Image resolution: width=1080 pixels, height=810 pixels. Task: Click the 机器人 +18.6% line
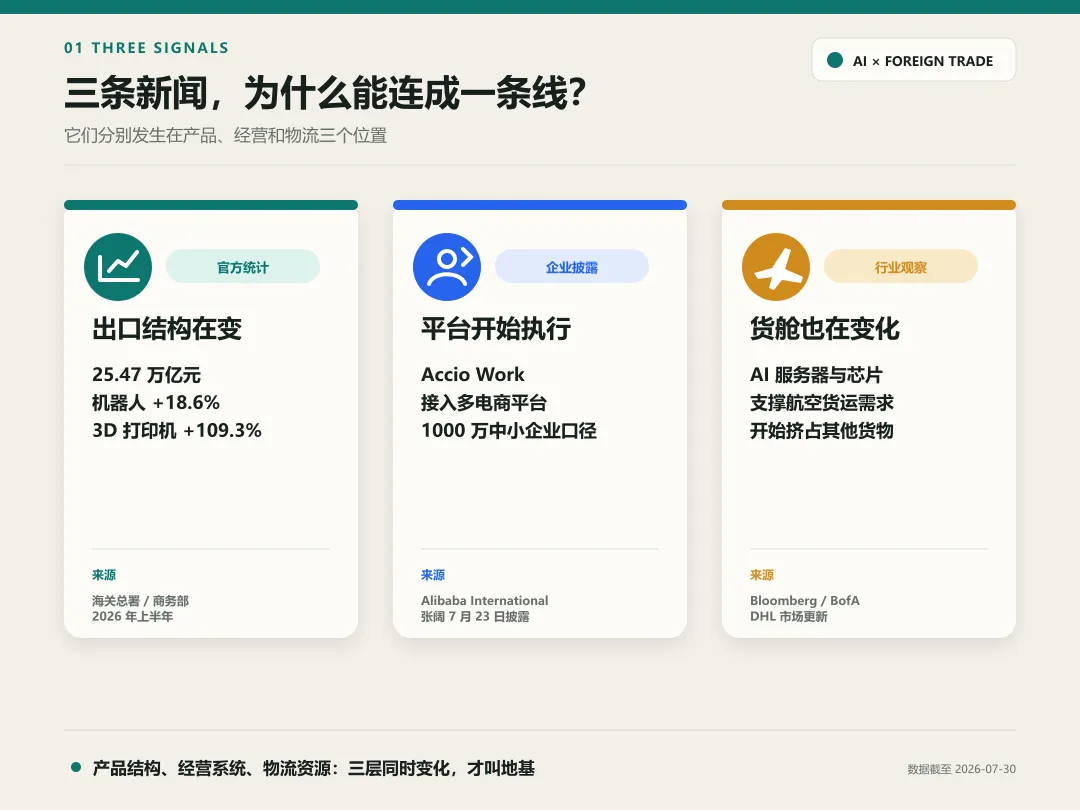click(156, 402)
